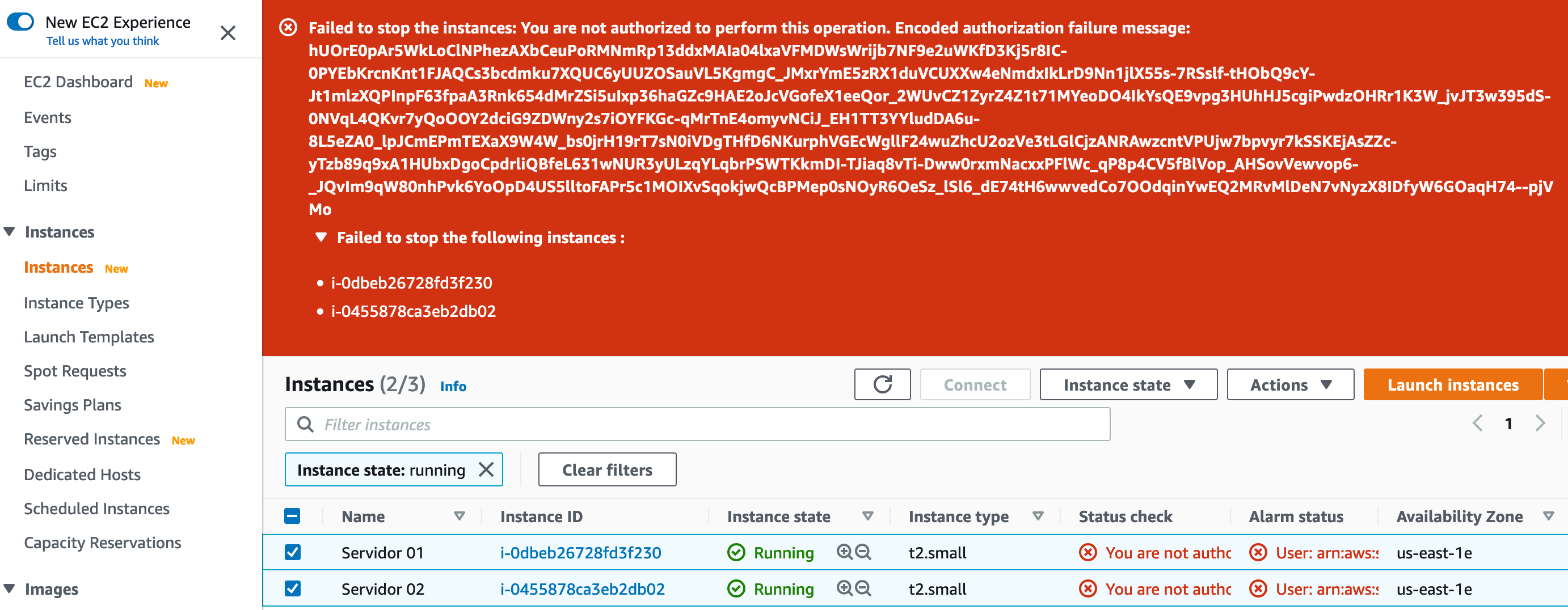Go to Dedicated Hosts

coord(82,475)
